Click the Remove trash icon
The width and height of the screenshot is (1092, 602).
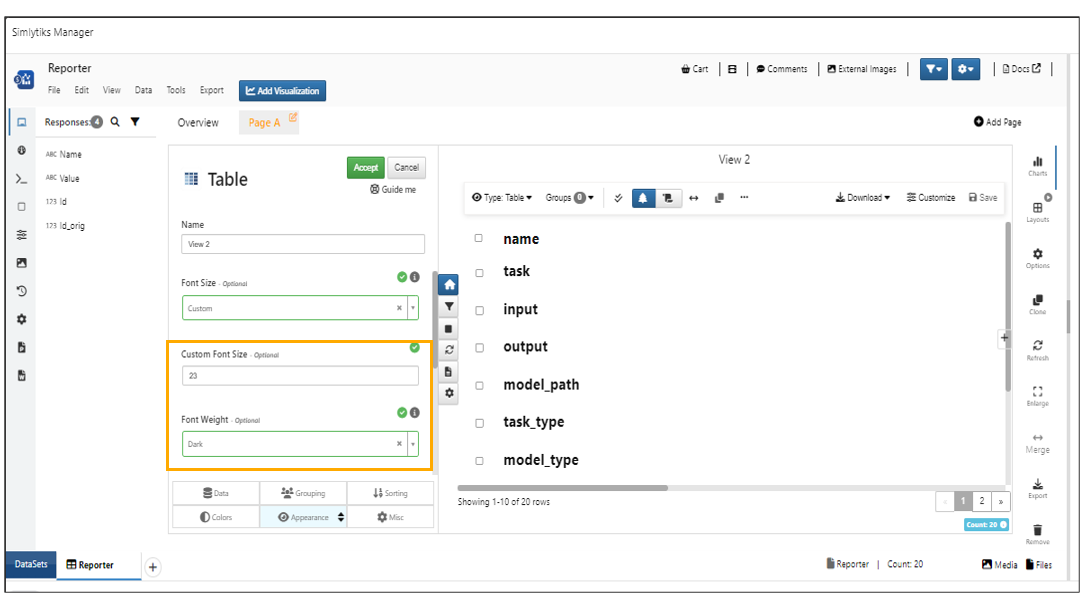coord(1037,532)
